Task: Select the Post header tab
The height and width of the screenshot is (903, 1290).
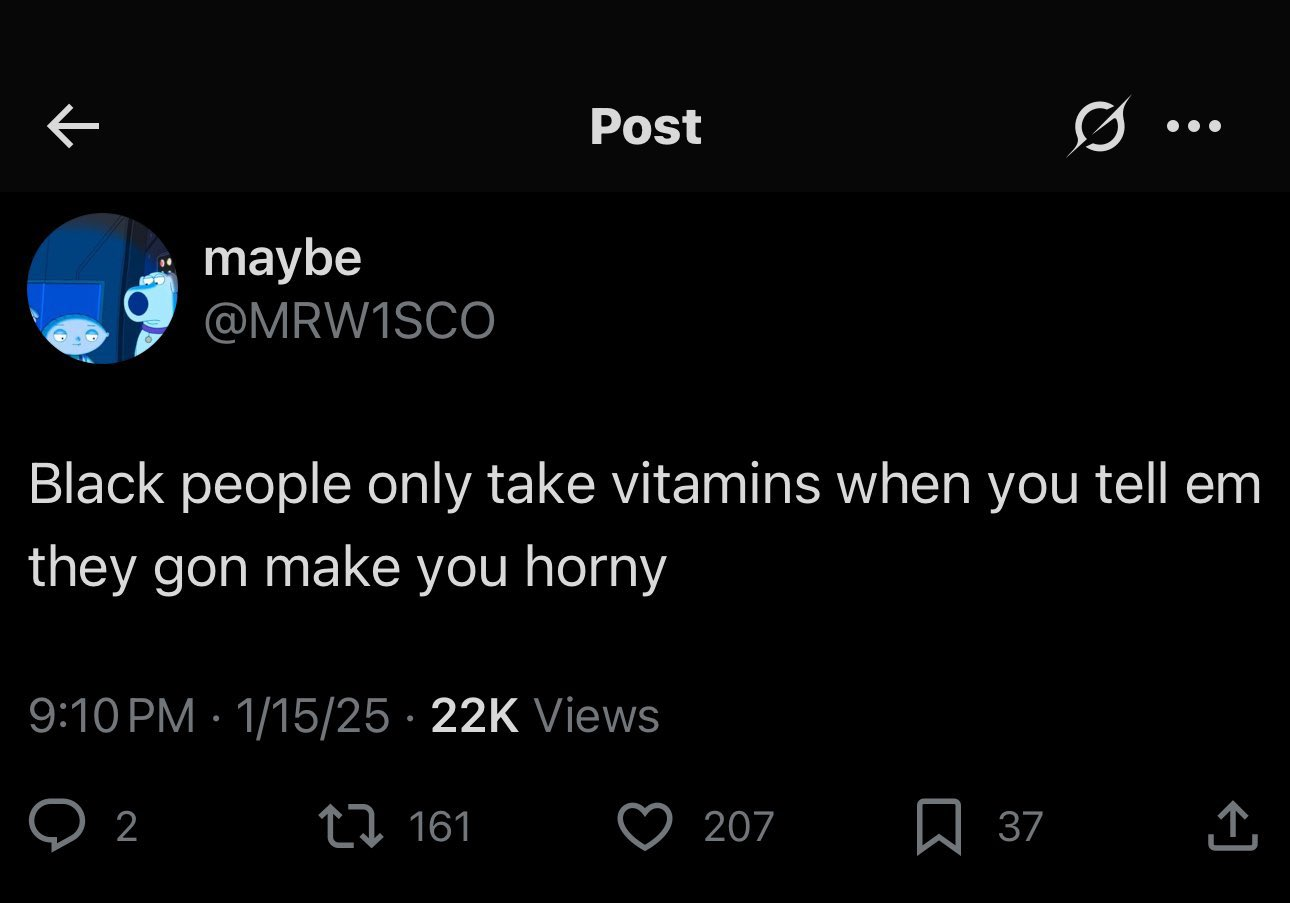Action: 645,125
